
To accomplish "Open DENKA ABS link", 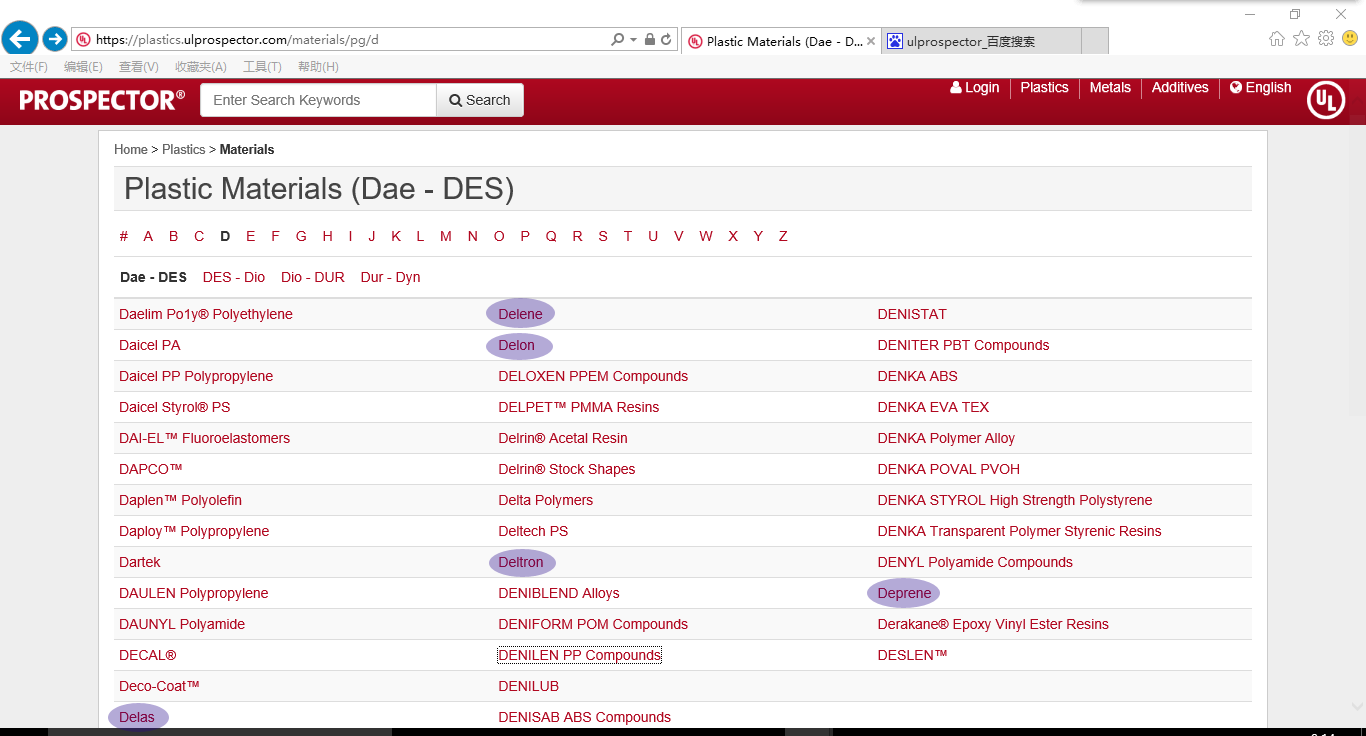I will (x=918, y=376).
